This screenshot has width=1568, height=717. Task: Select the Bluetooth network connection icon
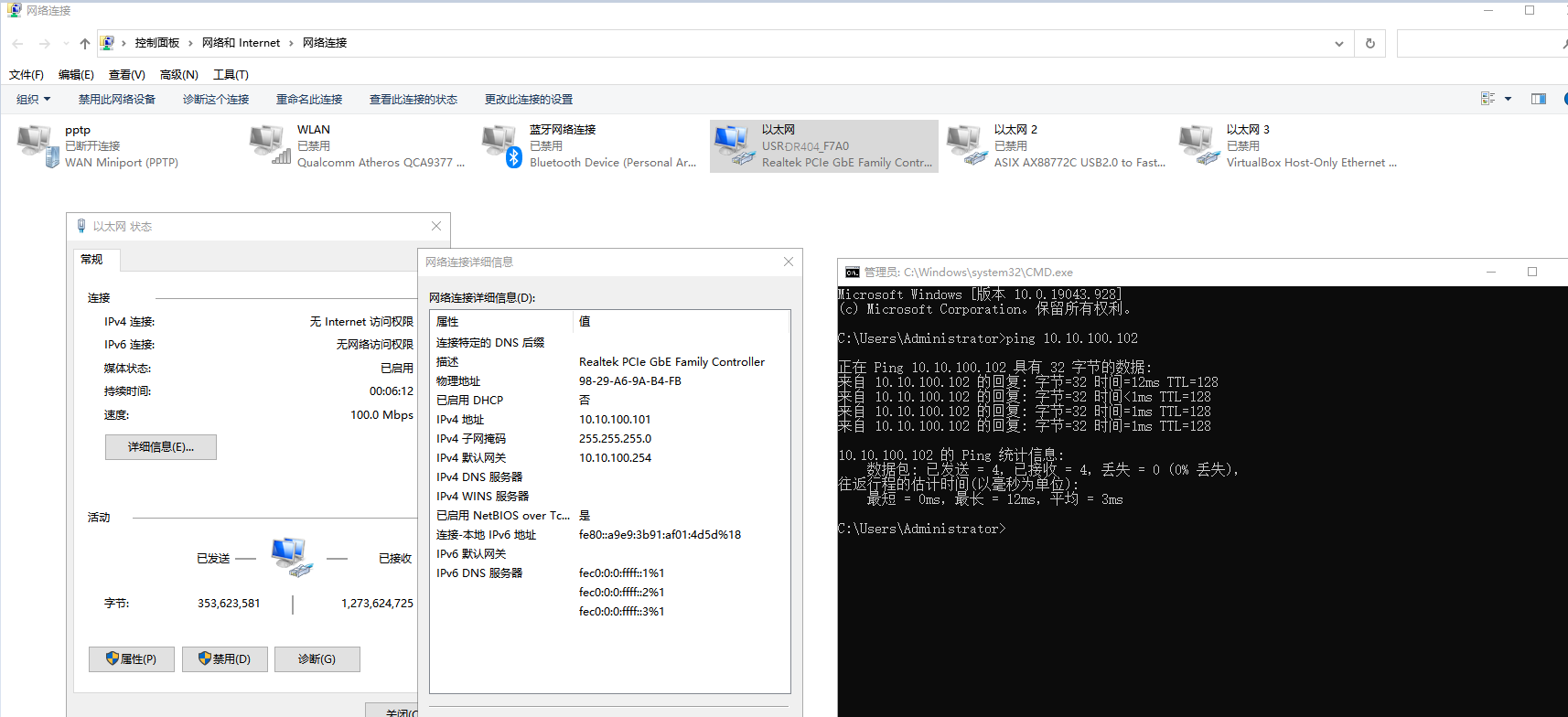tap(501, 146)
